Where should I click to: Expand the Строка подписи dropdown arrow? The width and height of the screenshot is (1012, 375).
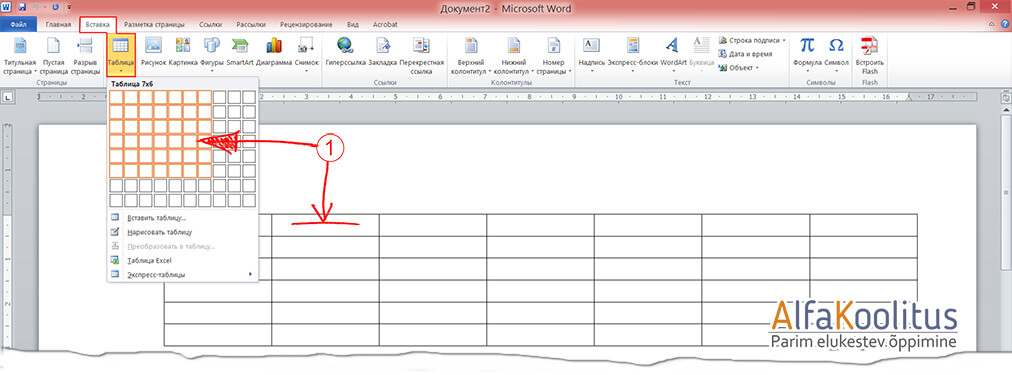point(784,41)
